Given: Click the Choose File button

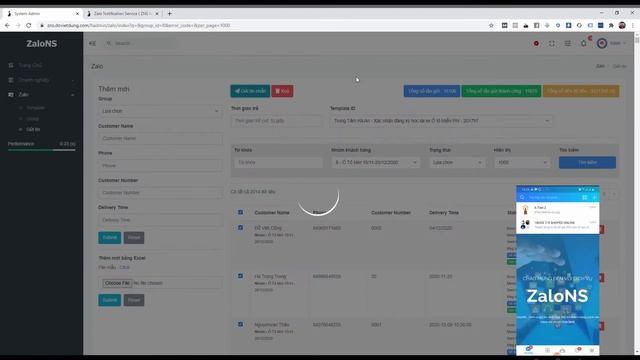Looking at the screenshot, I should [x=117, y=283].
